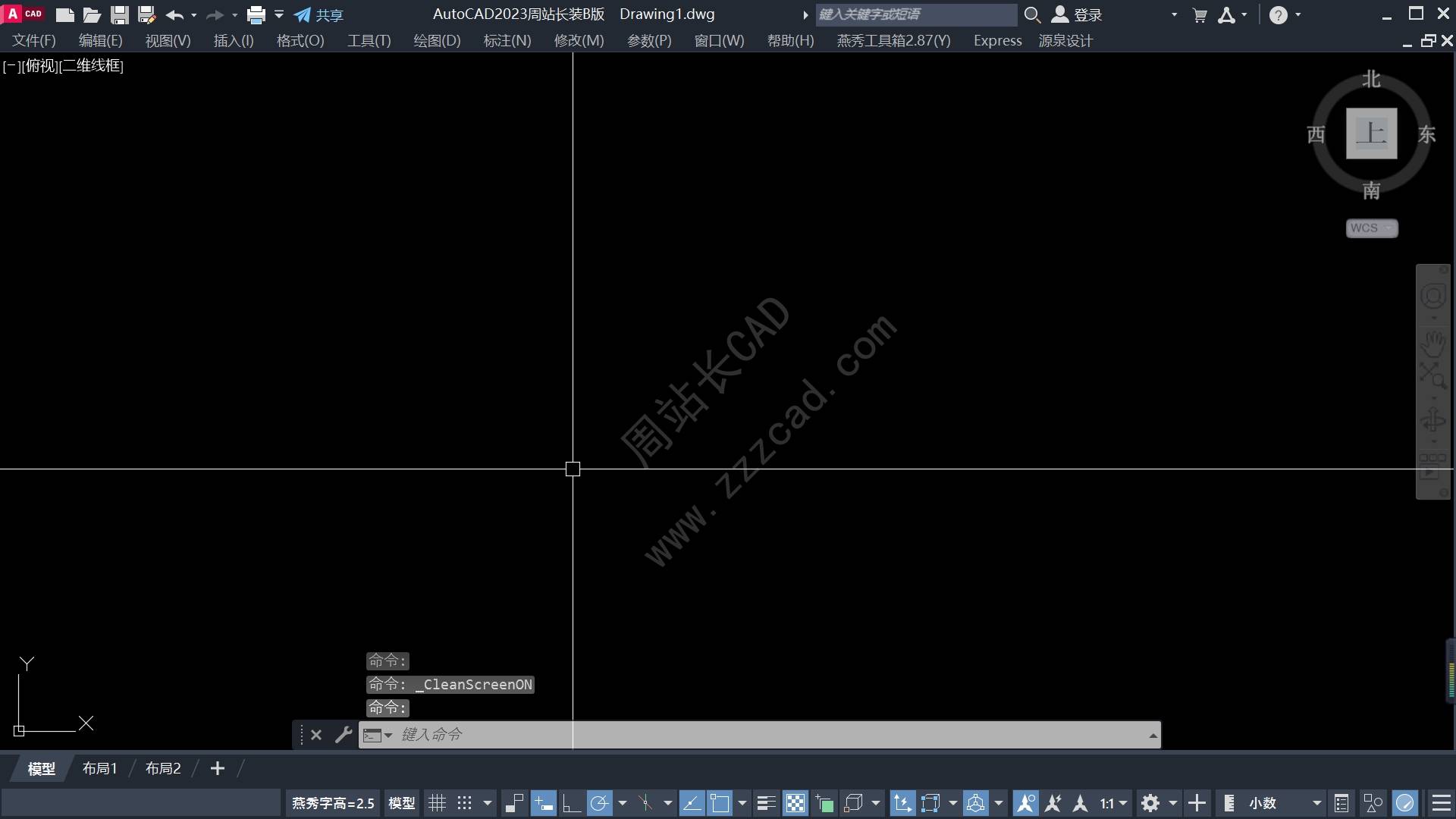The image size is (1456, 819).
Task: Toggle the drawing grid display
Action: click(437, 803)
